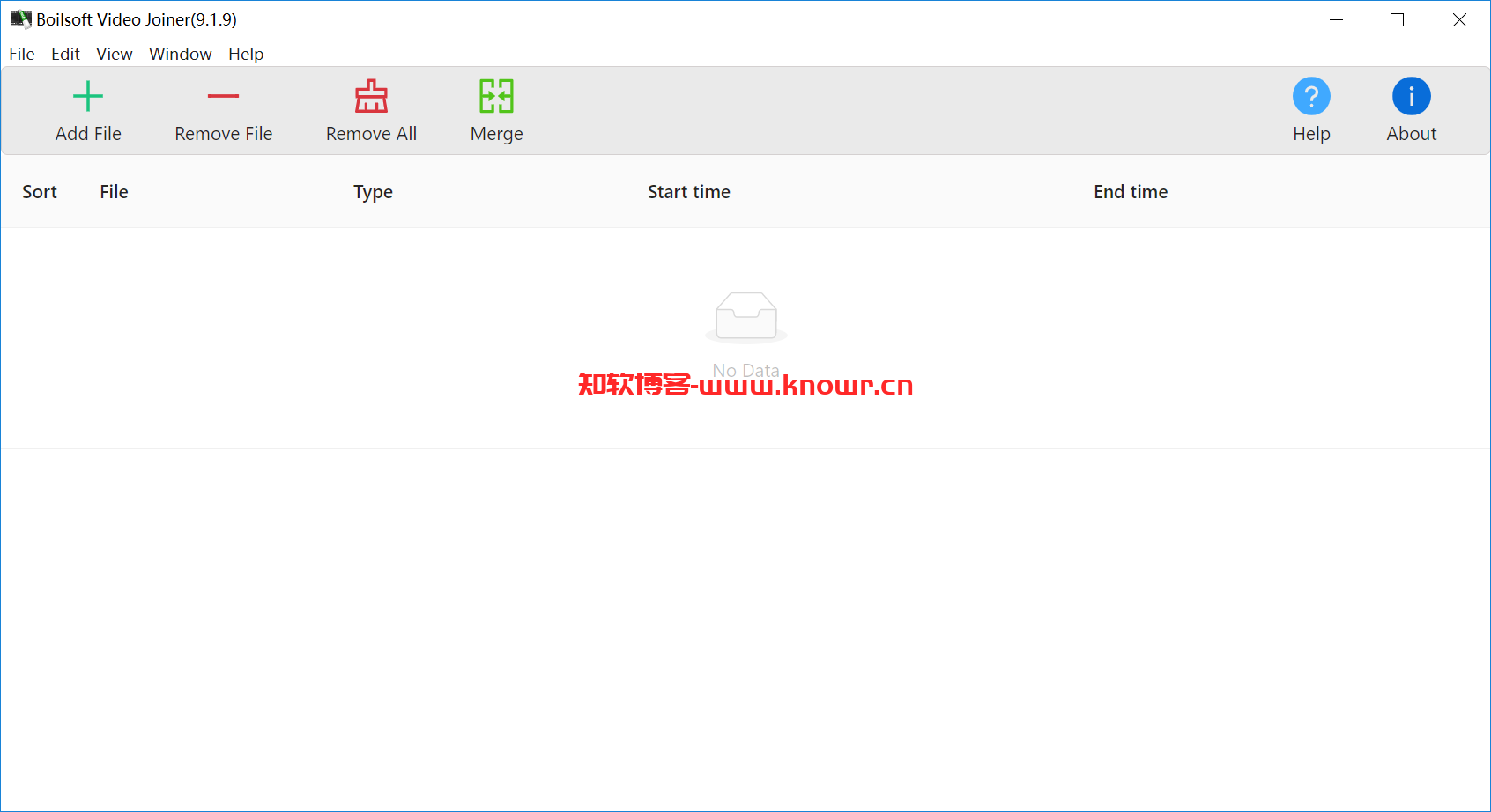Click the red minus Remove File icon
1491x812 pixels.
tap(223, 96)
